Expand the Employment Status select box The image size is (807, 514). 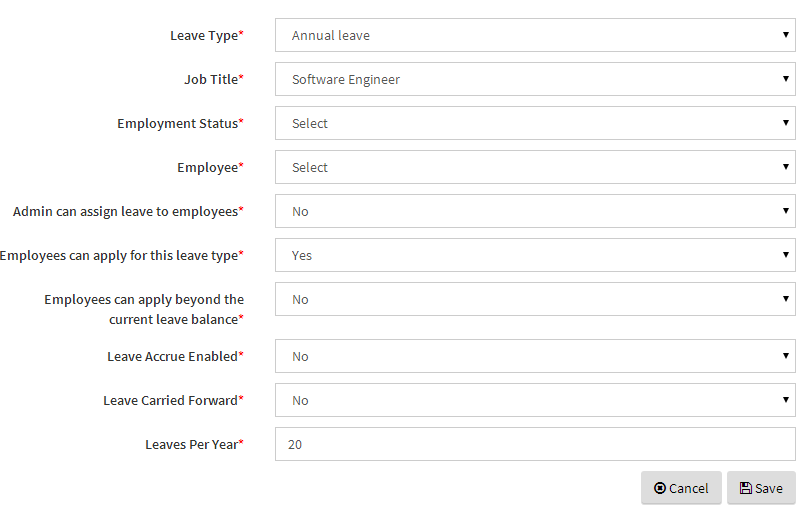(535, 123)
